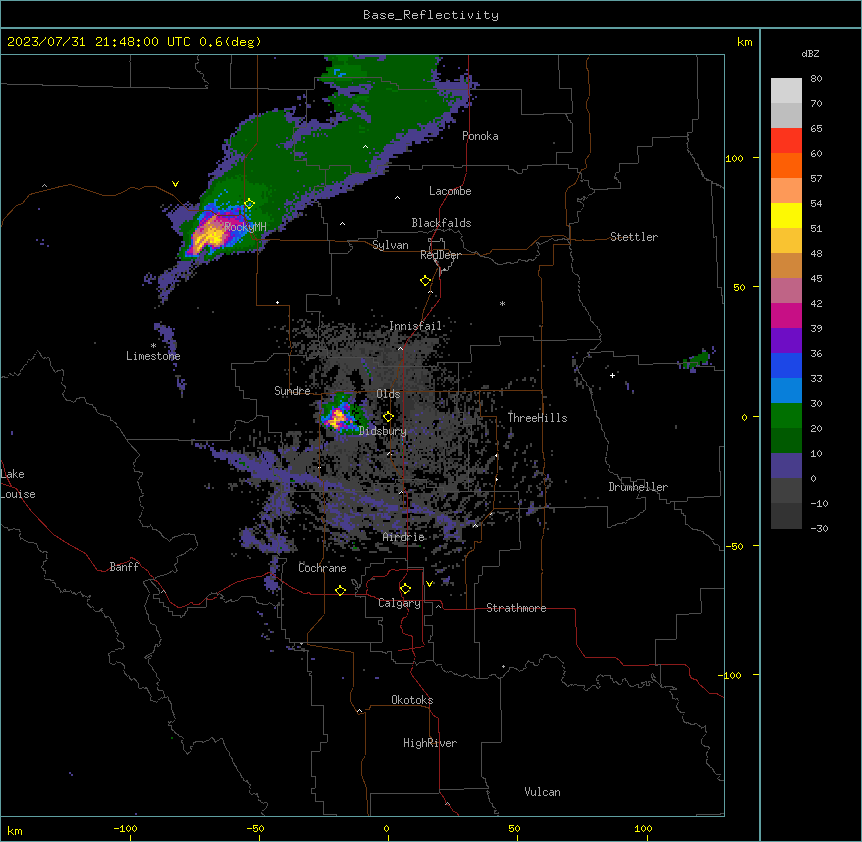Select the slate 0-10 dBZ legend swatch
Image resolution: width=862 pixels, height=842 pixels.
coord(786,466)
